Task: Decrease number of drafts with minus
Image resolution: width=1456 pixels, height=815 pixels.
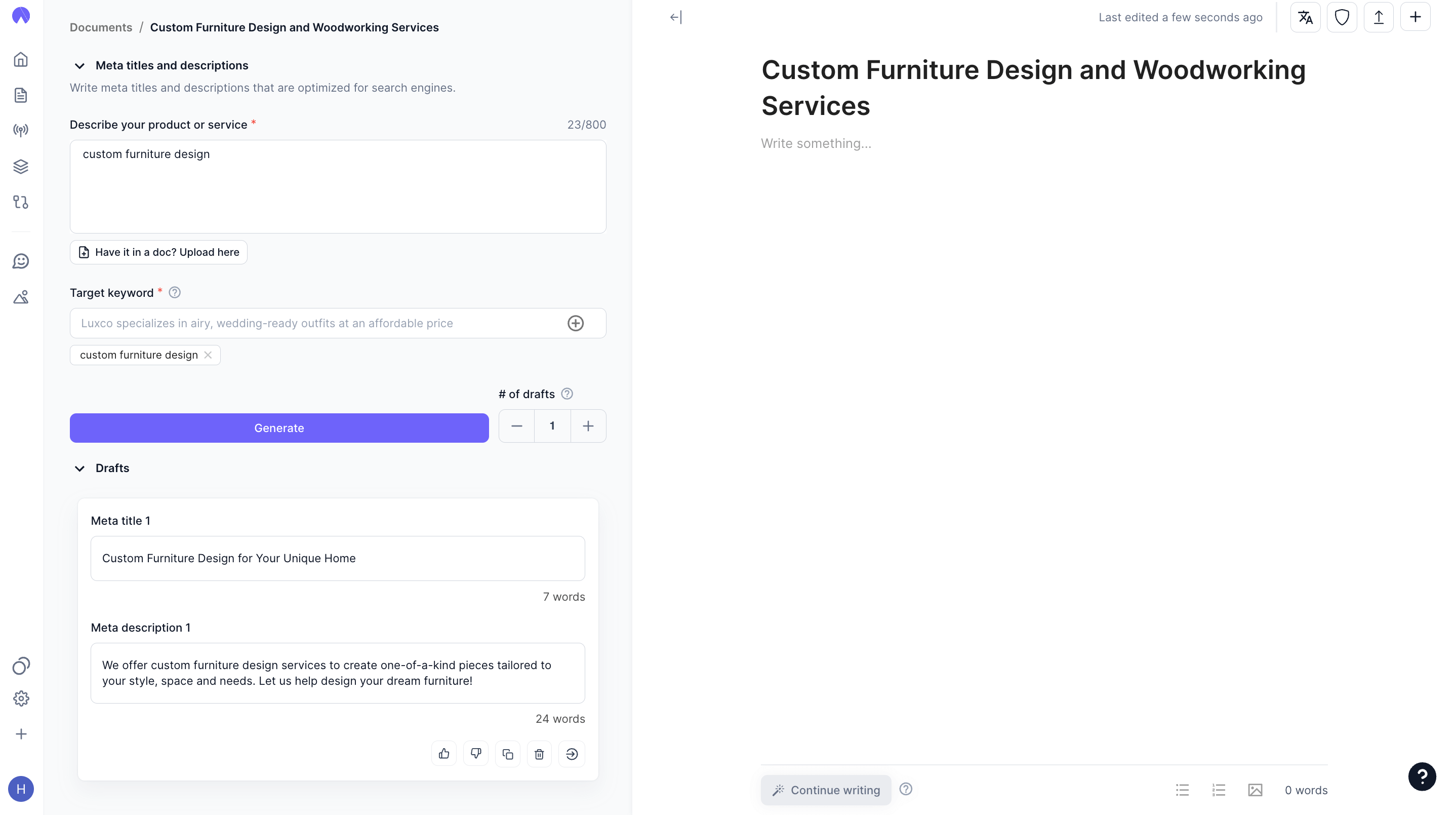Action: pyautogui.click(x=516, y=426)
